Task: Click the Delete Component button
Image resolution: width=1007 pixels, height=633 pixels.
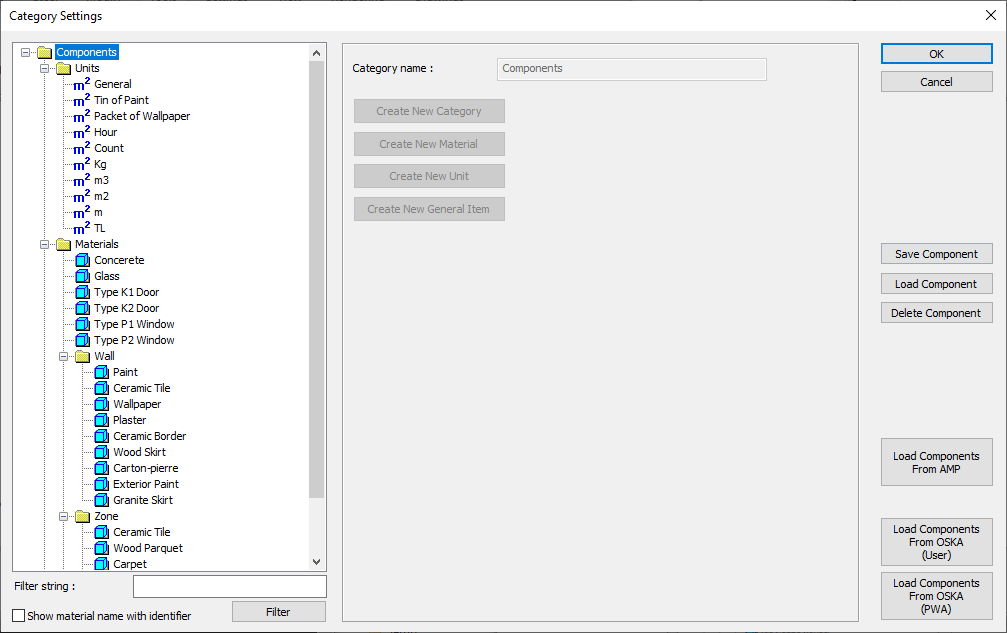Action: (936, 312)
